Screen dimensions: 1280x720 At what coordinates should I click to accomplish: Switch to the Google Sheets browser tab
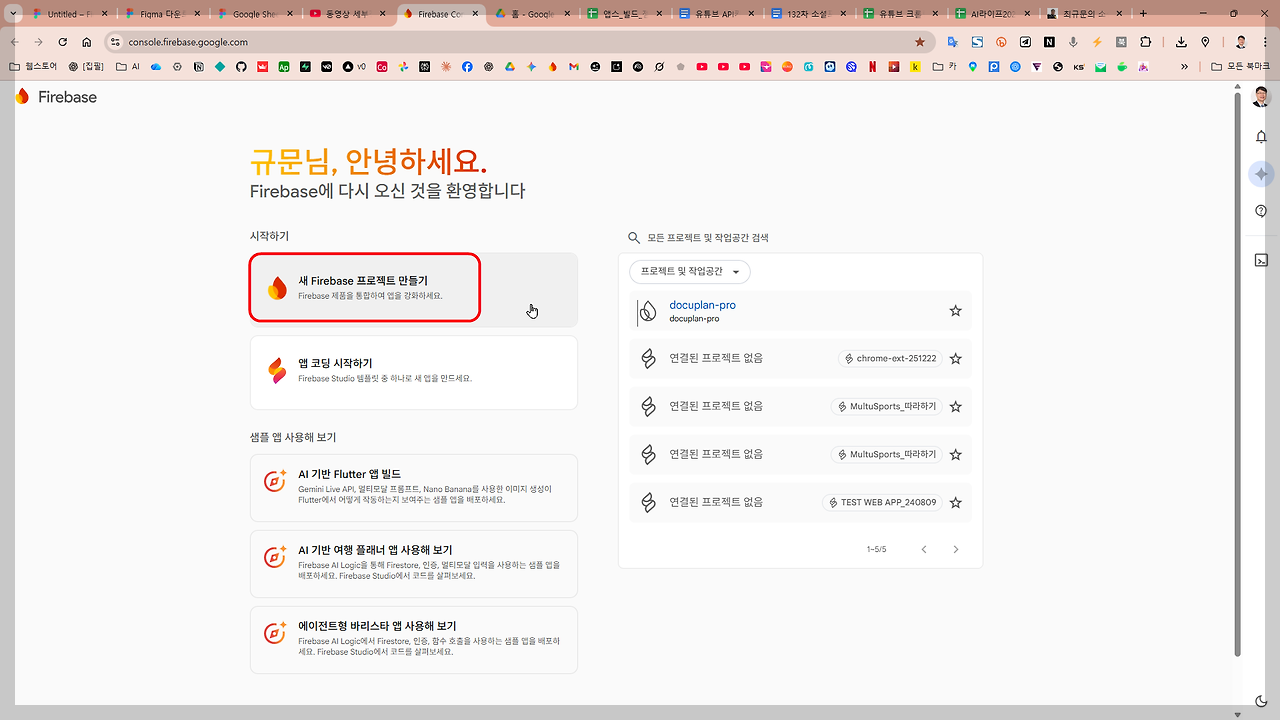(x=255, y=14)
